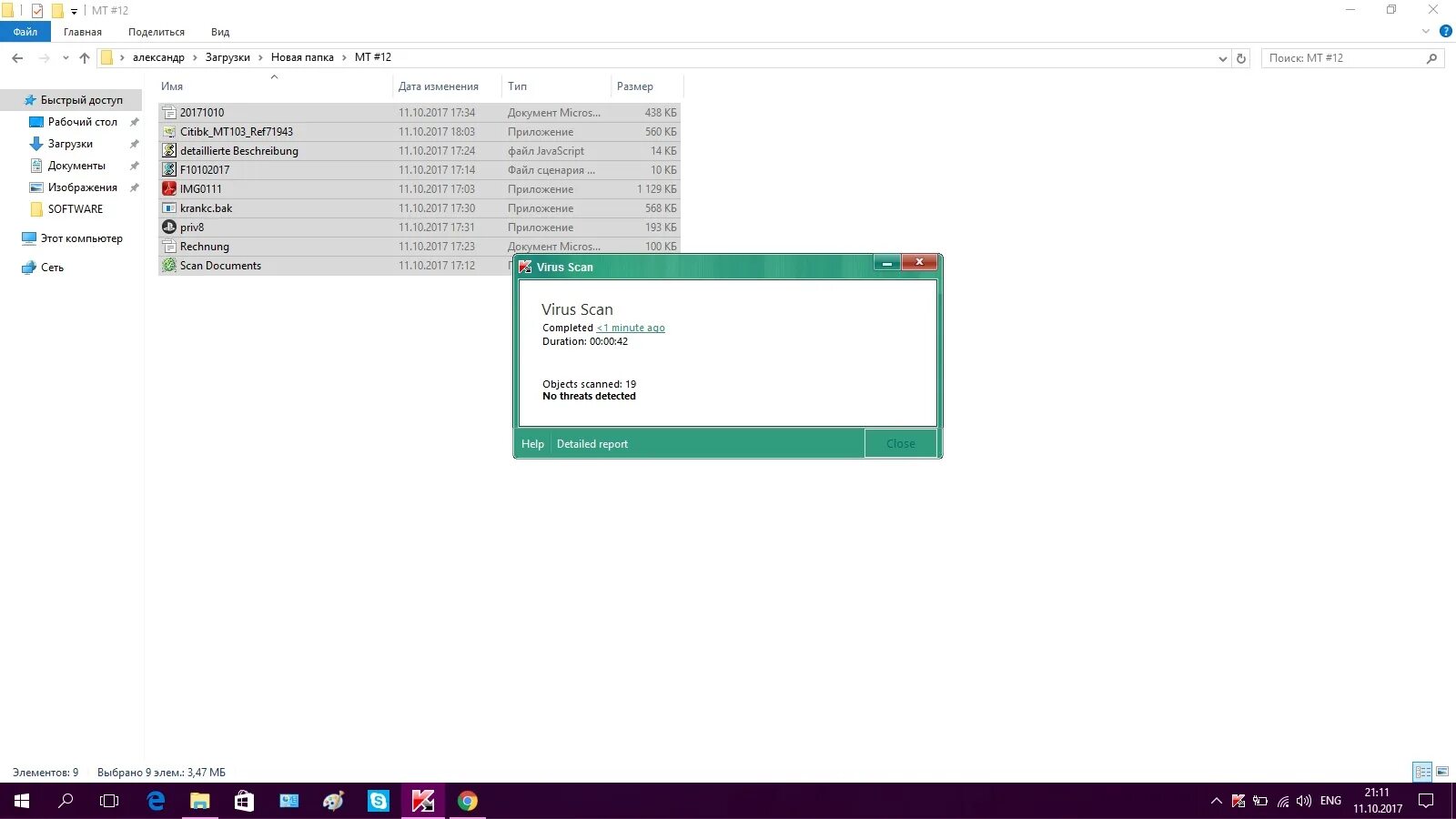Image resolution: width=1456 pixels, height=819 pixels.
Task: Refresh the folder view
Action: point(1241,58)
